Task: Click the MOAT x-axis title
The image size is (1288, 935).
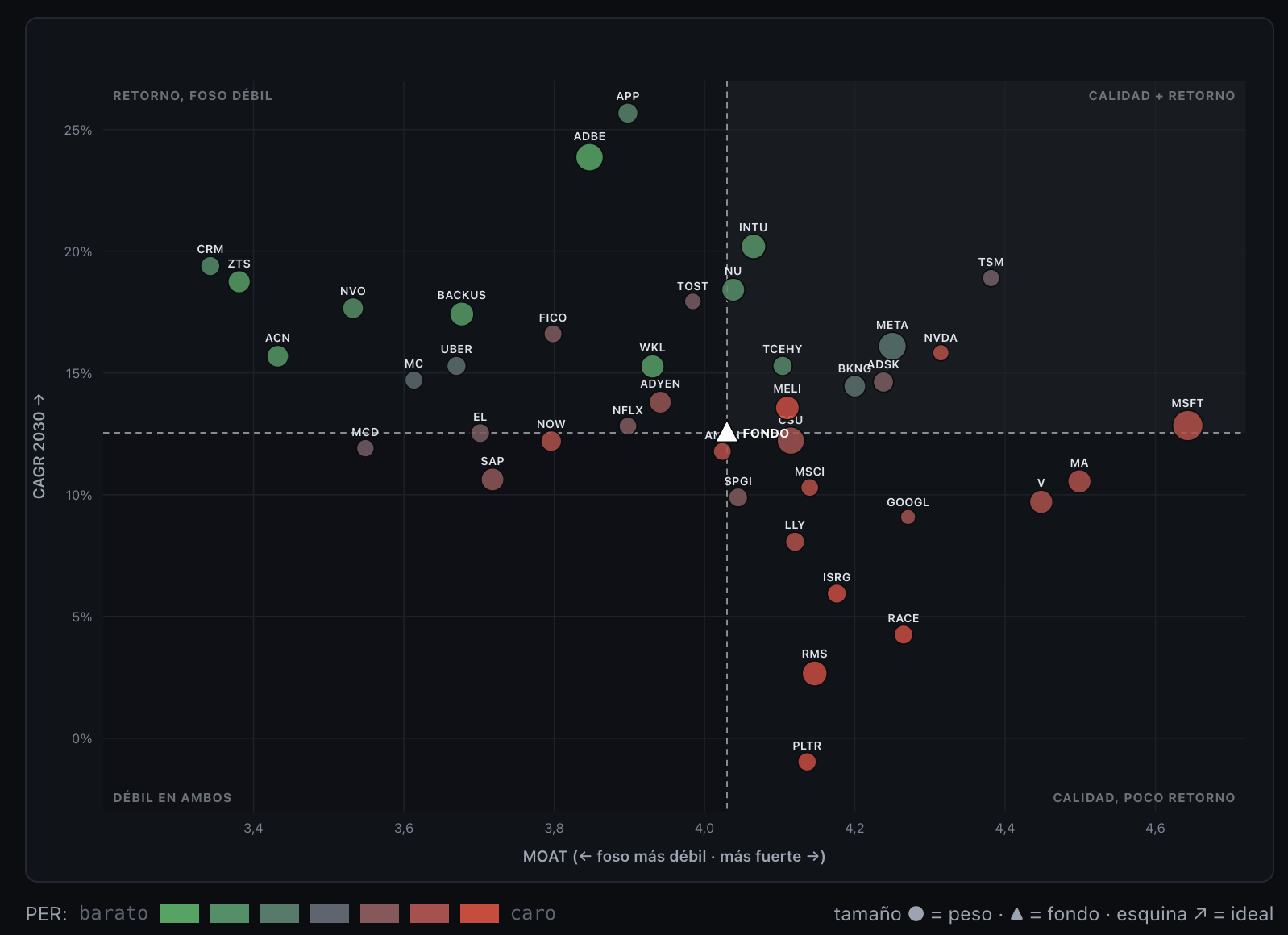Action: click(x=674, y=856)
